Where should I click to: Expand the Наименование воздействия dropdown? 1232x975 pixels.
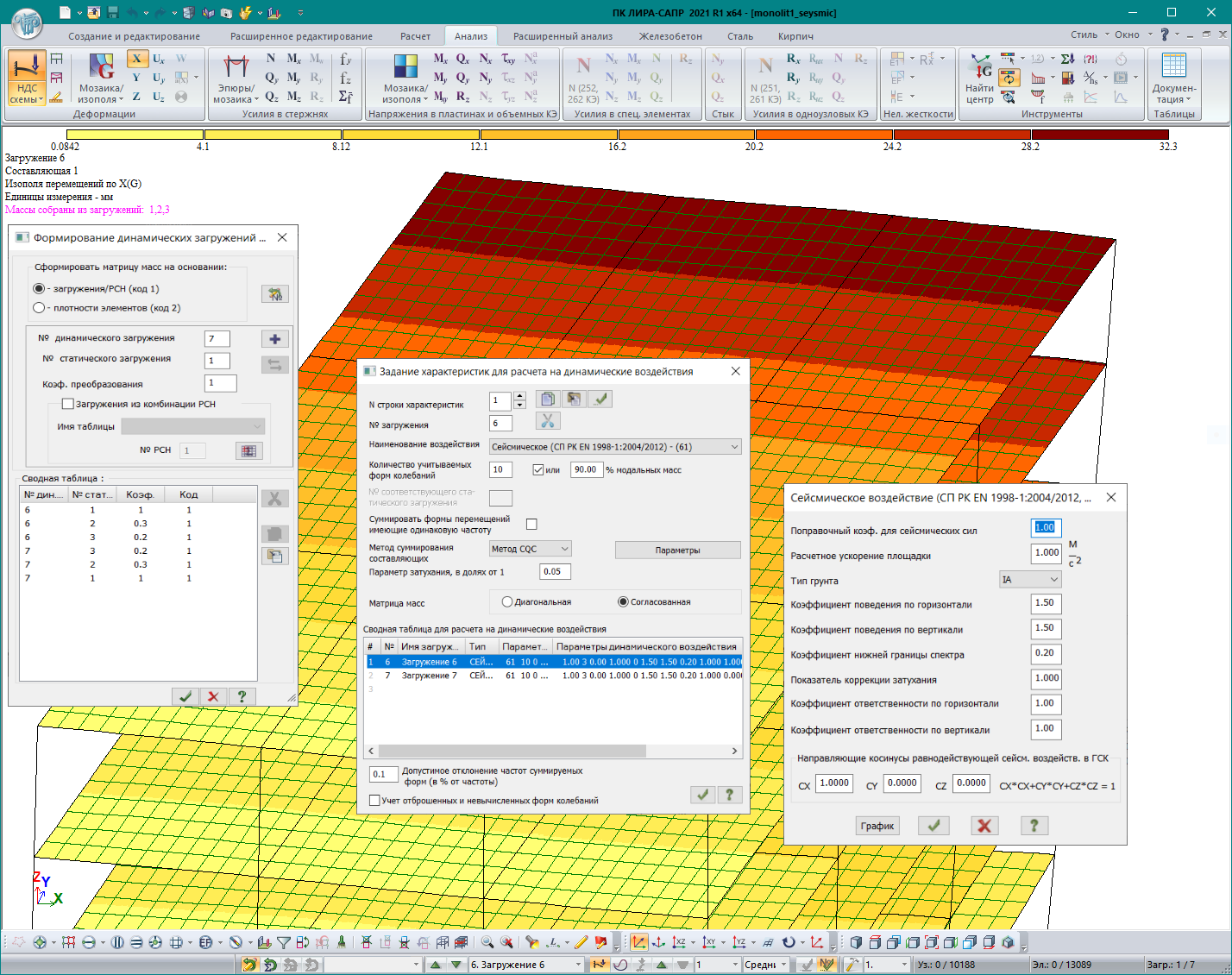[x=734, y=447]
